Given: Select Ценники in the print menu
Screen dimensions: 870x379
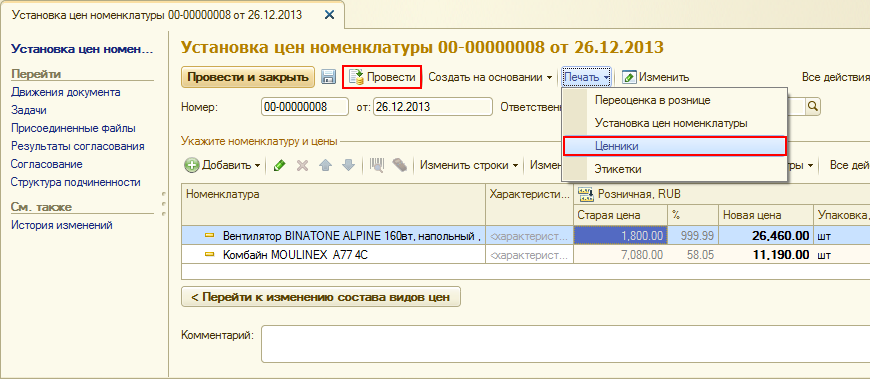Looking at the screenshot, I should click(675, 146).
